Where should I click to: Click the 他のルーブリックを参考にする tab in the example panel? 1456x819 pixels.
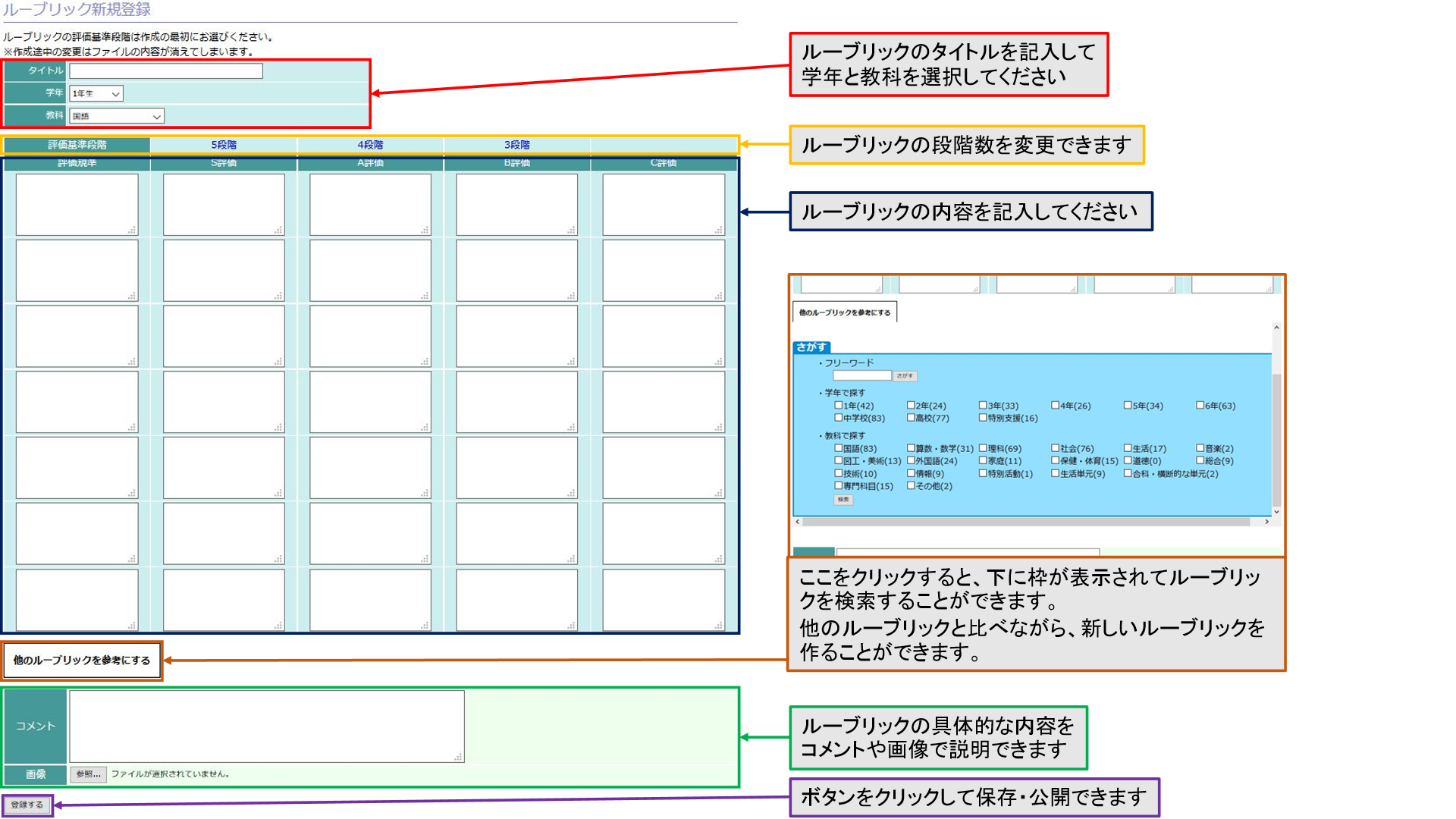point(845,312)
